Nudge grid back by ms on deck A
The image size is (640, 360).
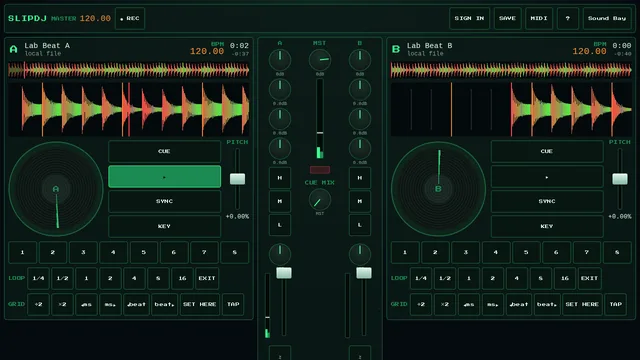[x=87, y=304]
